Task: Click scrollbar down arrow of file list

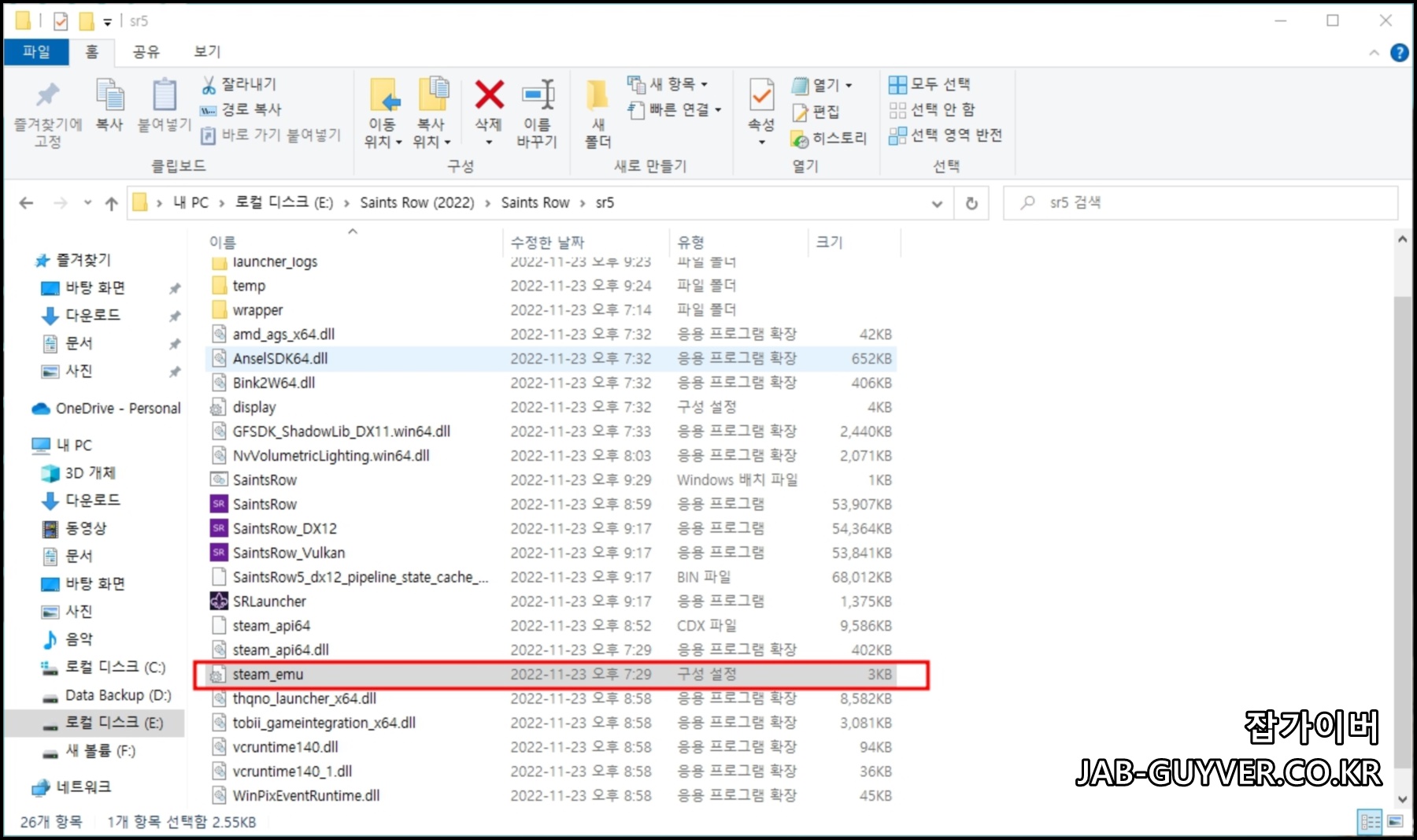Action: [x=1402, y=799]
